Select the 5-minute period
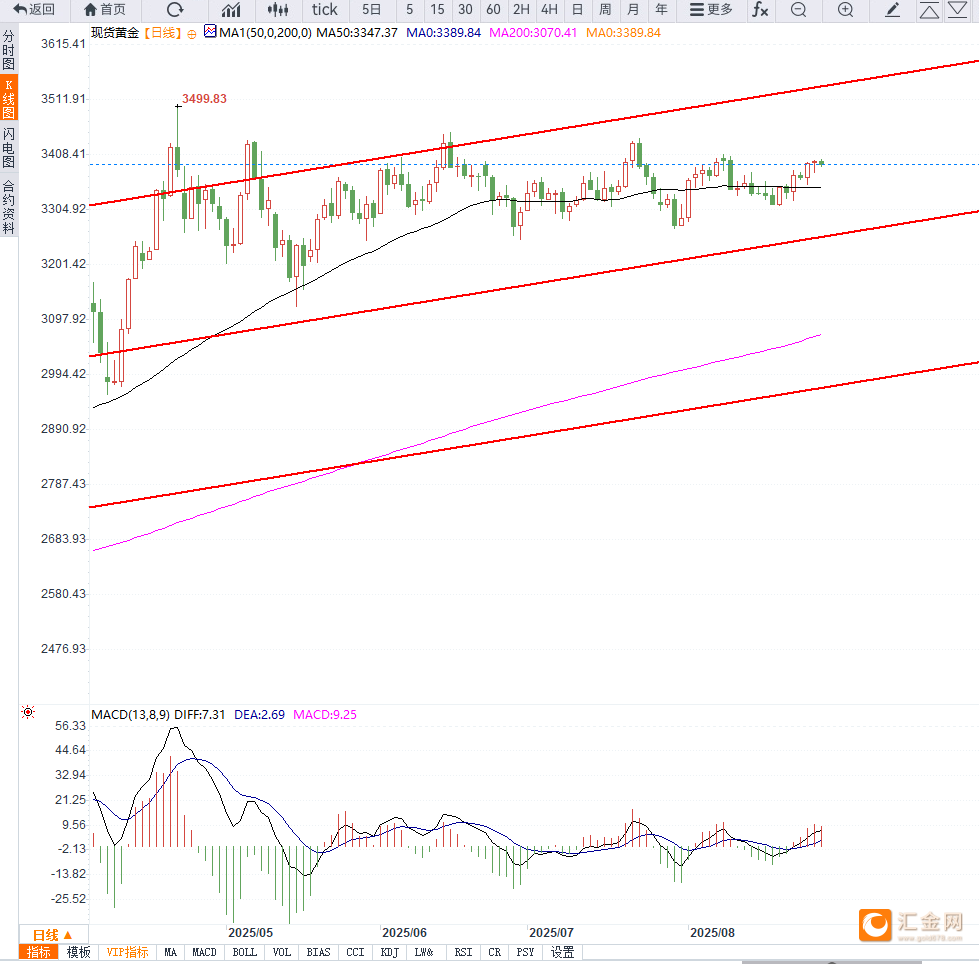The width and height of the screenshot is (979, 964). coord(410,9)
